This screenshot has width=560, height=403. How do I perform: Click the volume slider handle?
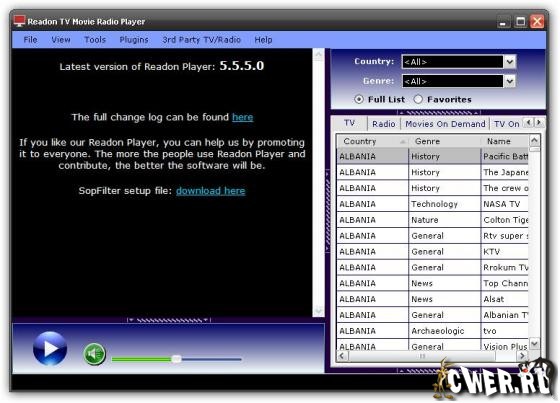click(x=176, y=359)
